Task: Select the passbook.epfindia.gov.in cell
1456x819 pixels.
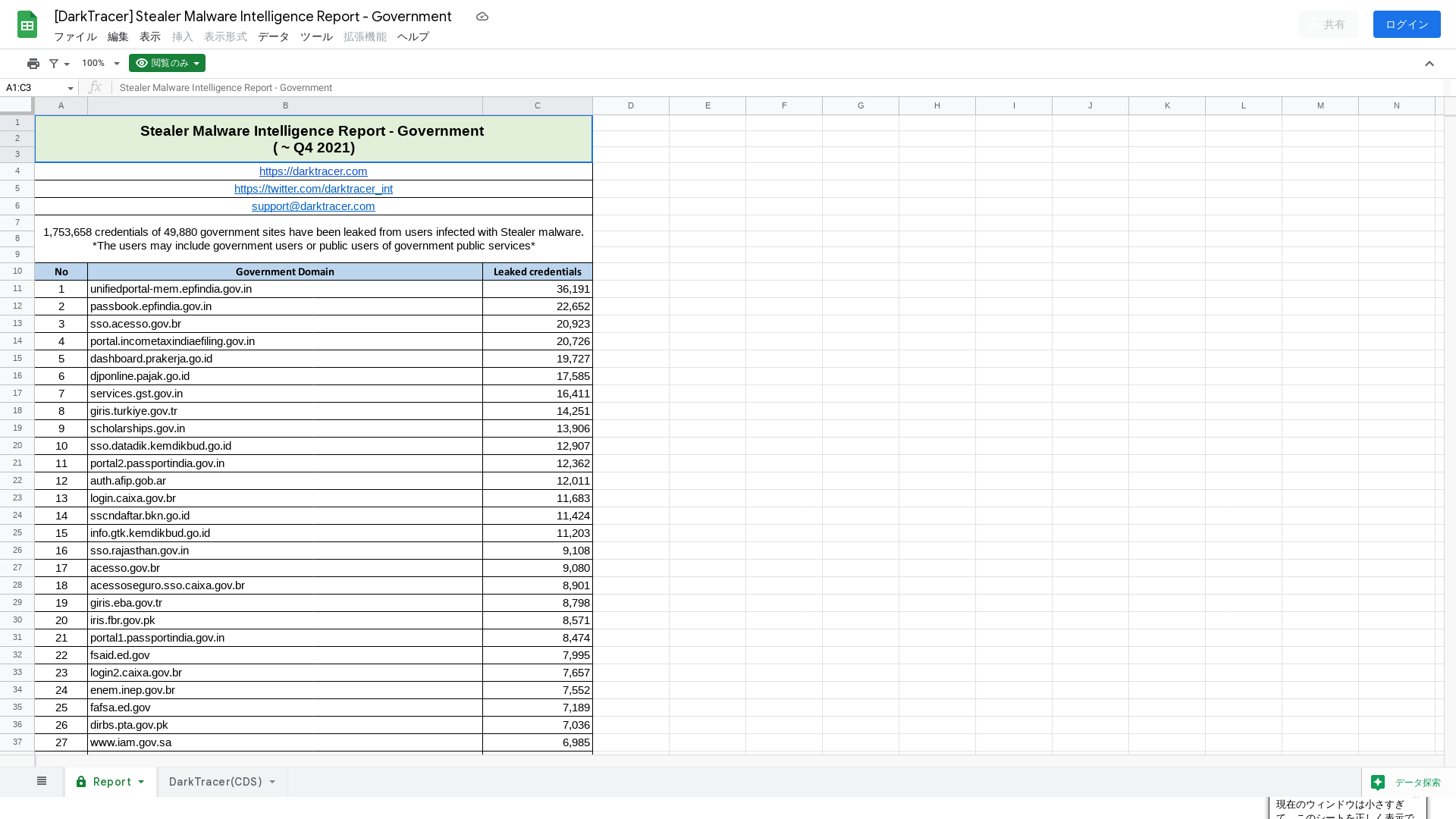Action: click(285, 306)
